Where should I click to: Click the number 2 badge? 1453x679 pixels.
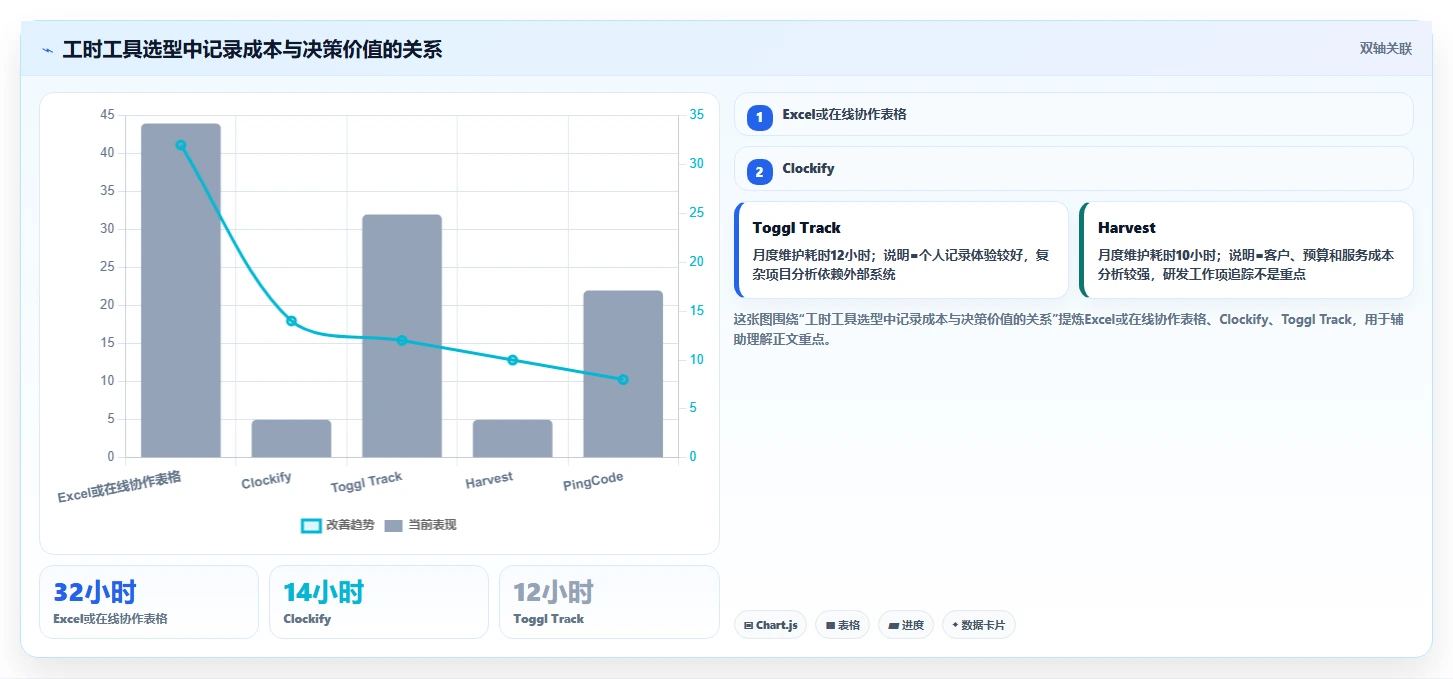759,172
